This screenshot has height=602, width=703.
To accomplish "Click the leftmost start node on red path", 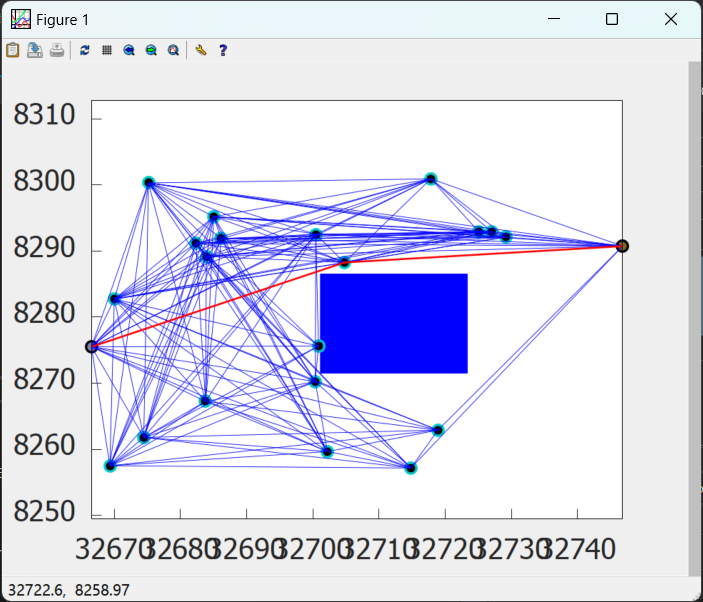I will [x=92, y=346].
